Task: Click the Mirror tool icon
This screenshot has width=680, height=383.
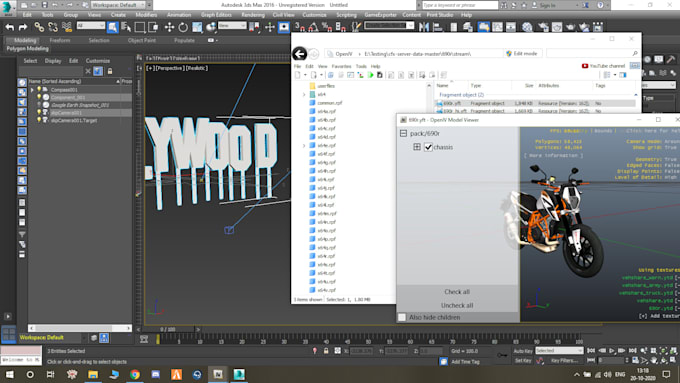Action: pyautogui.click(x=424, y=27)
